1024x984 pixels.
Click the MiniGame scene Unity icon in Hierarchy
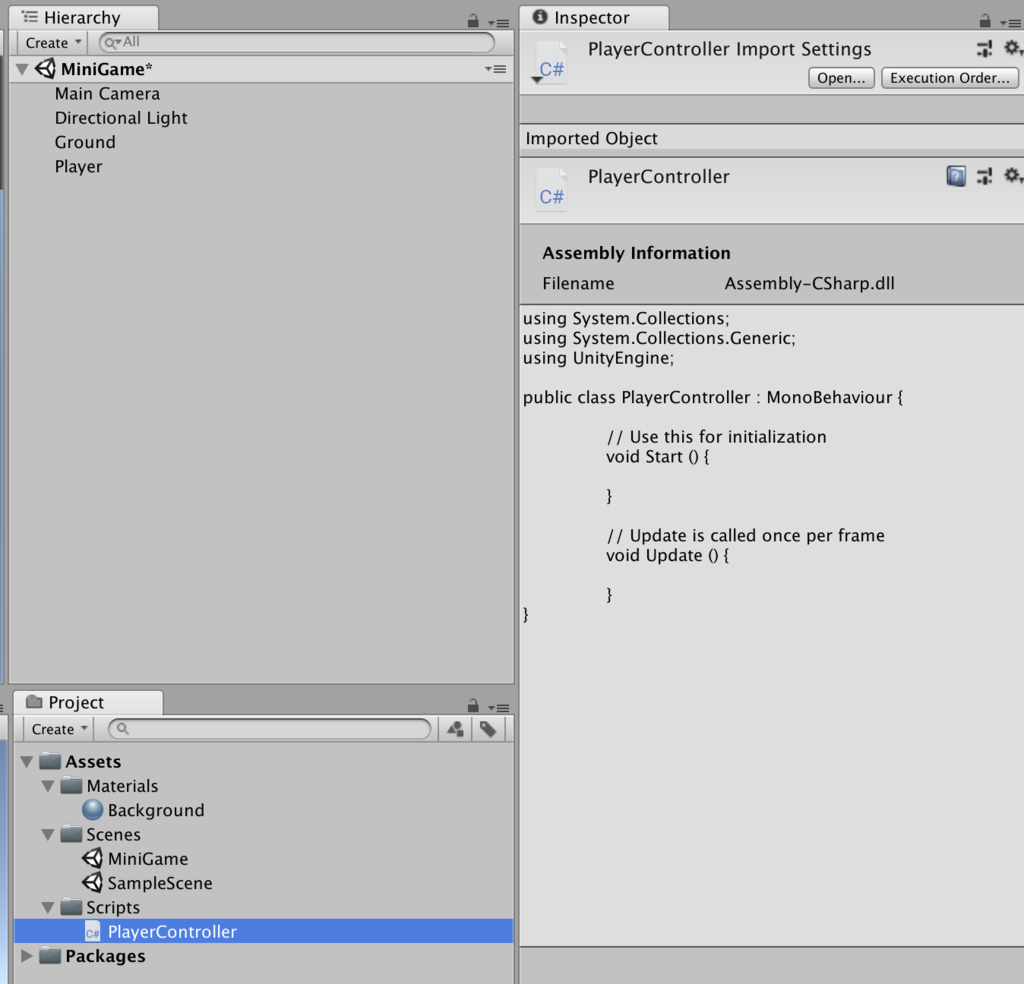45,69
